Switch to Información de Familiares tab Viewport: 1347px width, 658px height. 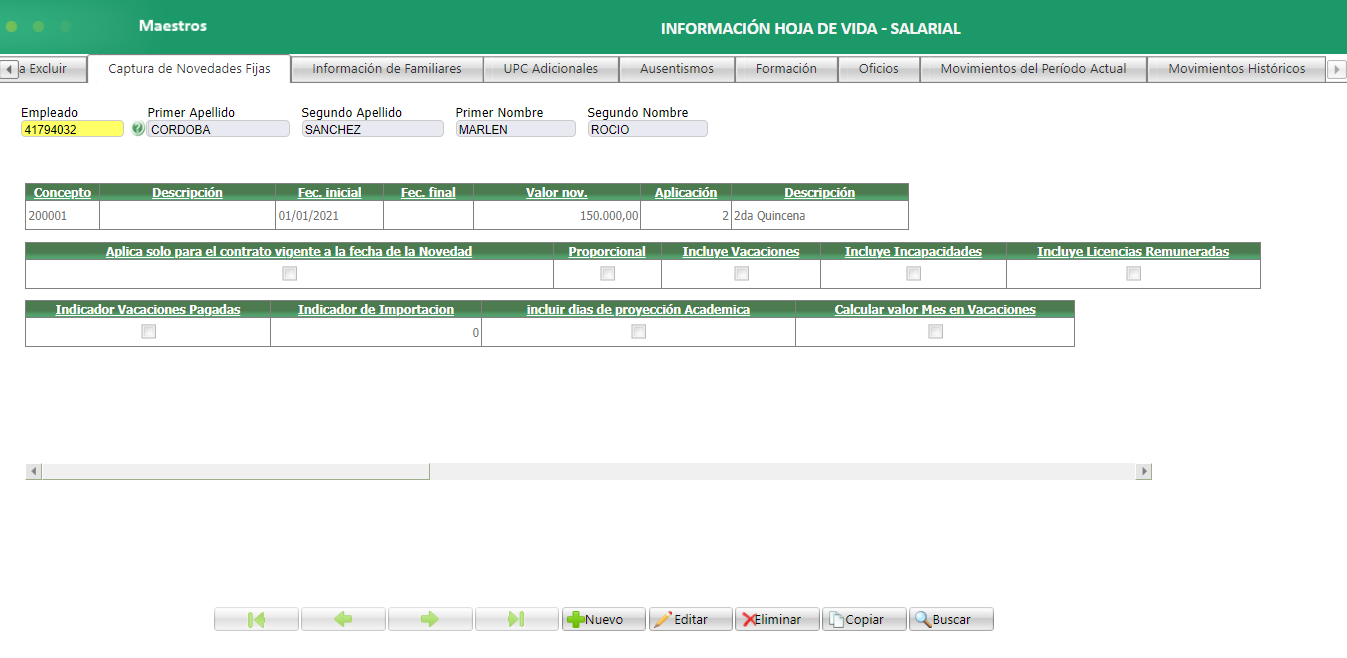click(x=387, y=69)
